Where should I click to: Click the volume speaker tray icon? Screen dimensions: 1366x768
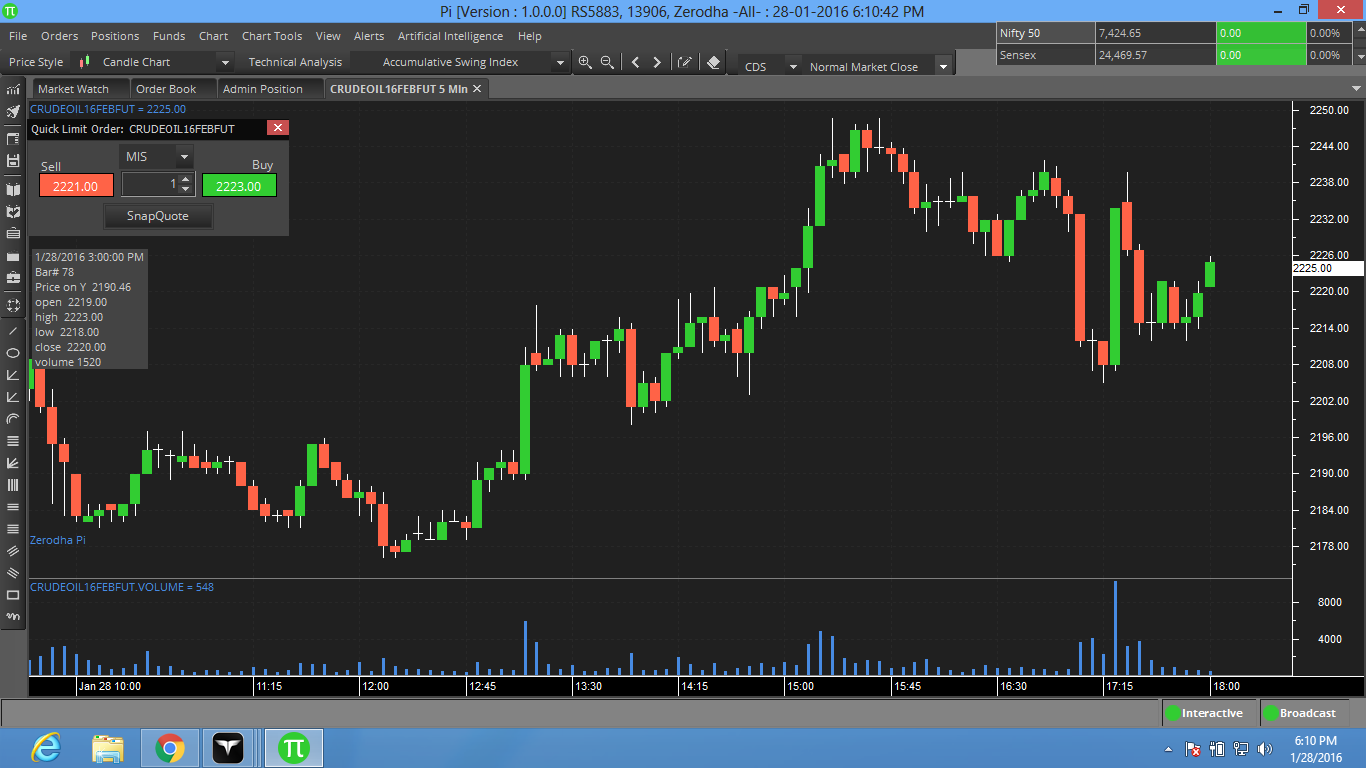1265,748
